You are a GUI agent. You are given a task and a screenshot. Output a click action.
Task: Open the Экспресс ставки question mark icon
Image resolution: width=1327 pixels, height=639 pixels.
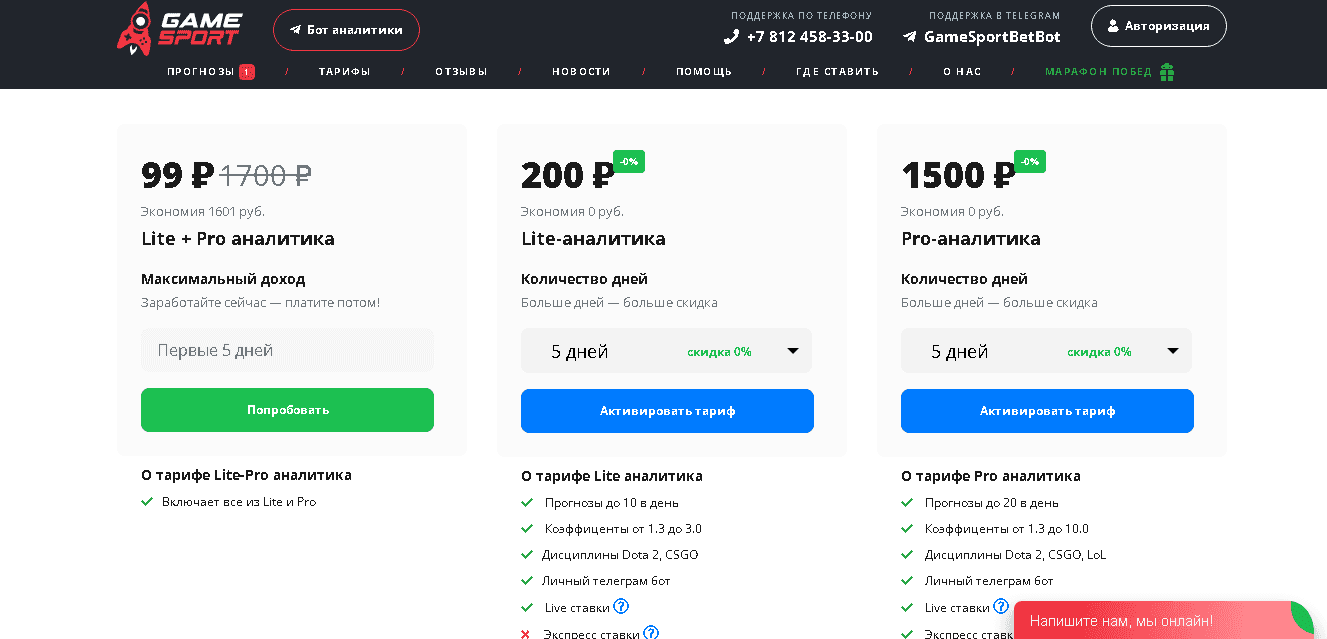click(651, 633)
